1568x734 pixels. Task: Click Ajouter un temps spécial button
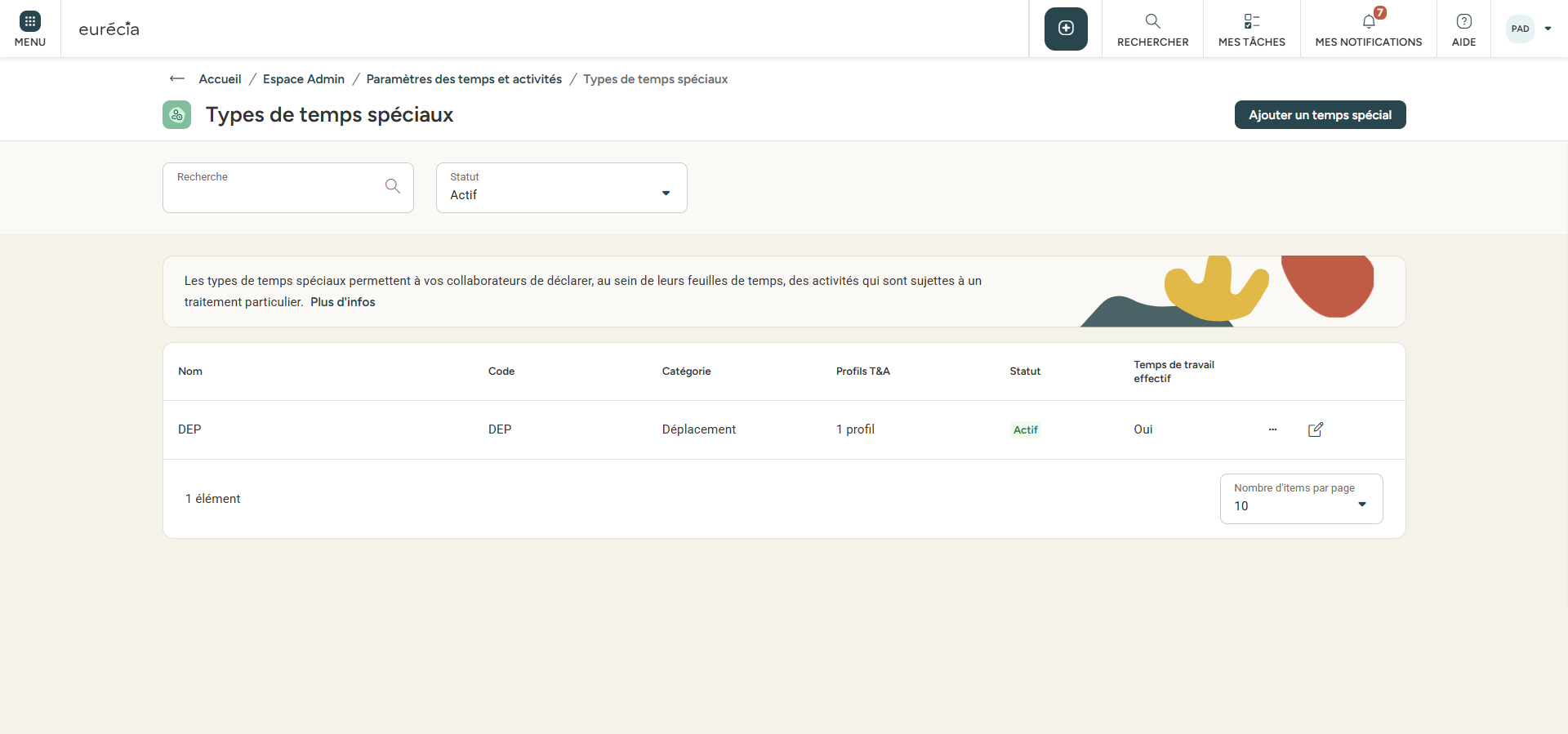[x=1320, y=115]
